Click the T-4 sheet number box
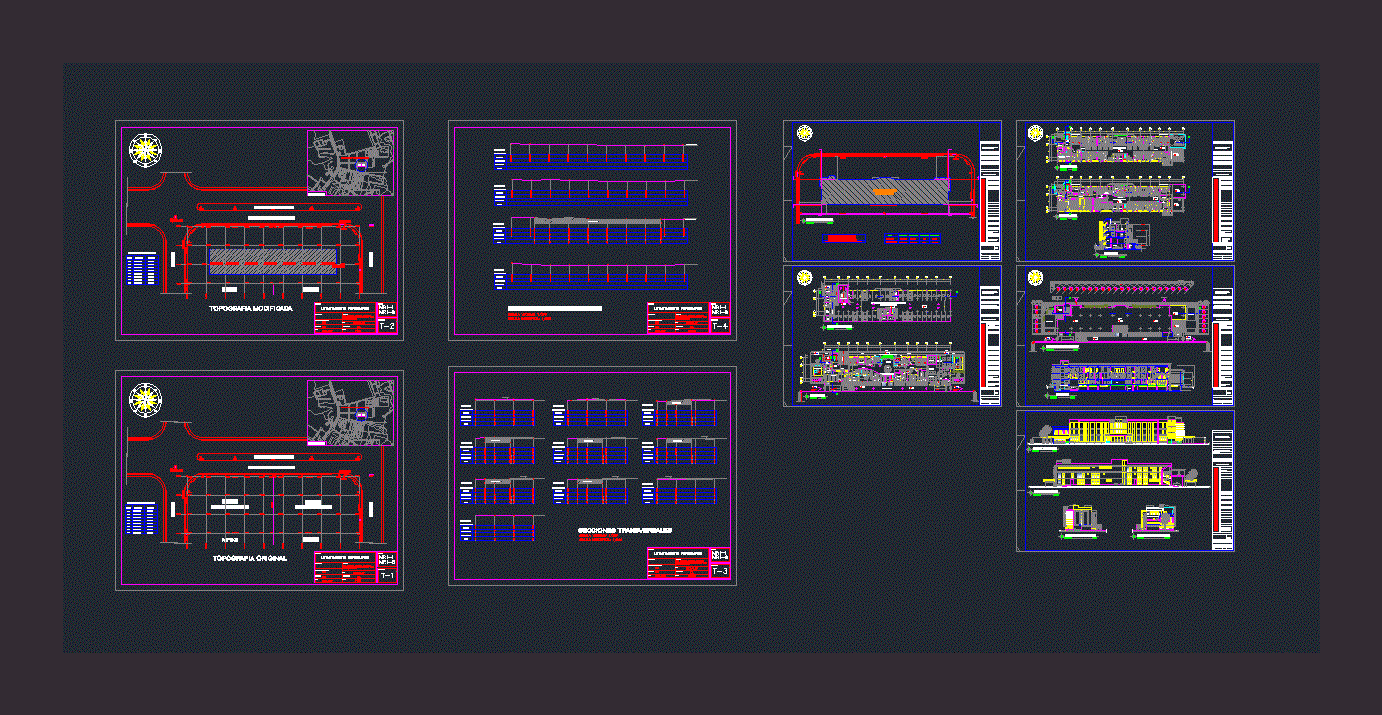Image resolution: width=1382 pixels, height=715 pixels. 719,326
